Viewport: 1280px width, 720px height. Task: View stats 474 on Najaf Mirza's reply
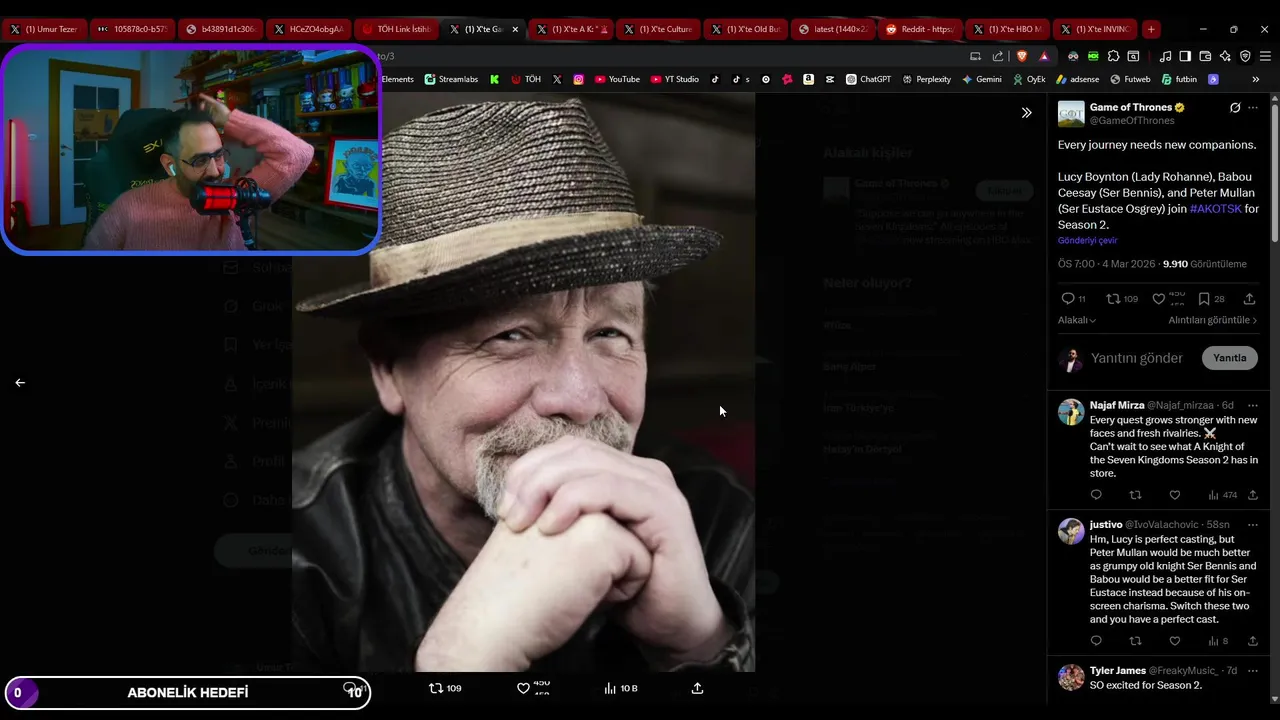click(x=1223, y=495)
